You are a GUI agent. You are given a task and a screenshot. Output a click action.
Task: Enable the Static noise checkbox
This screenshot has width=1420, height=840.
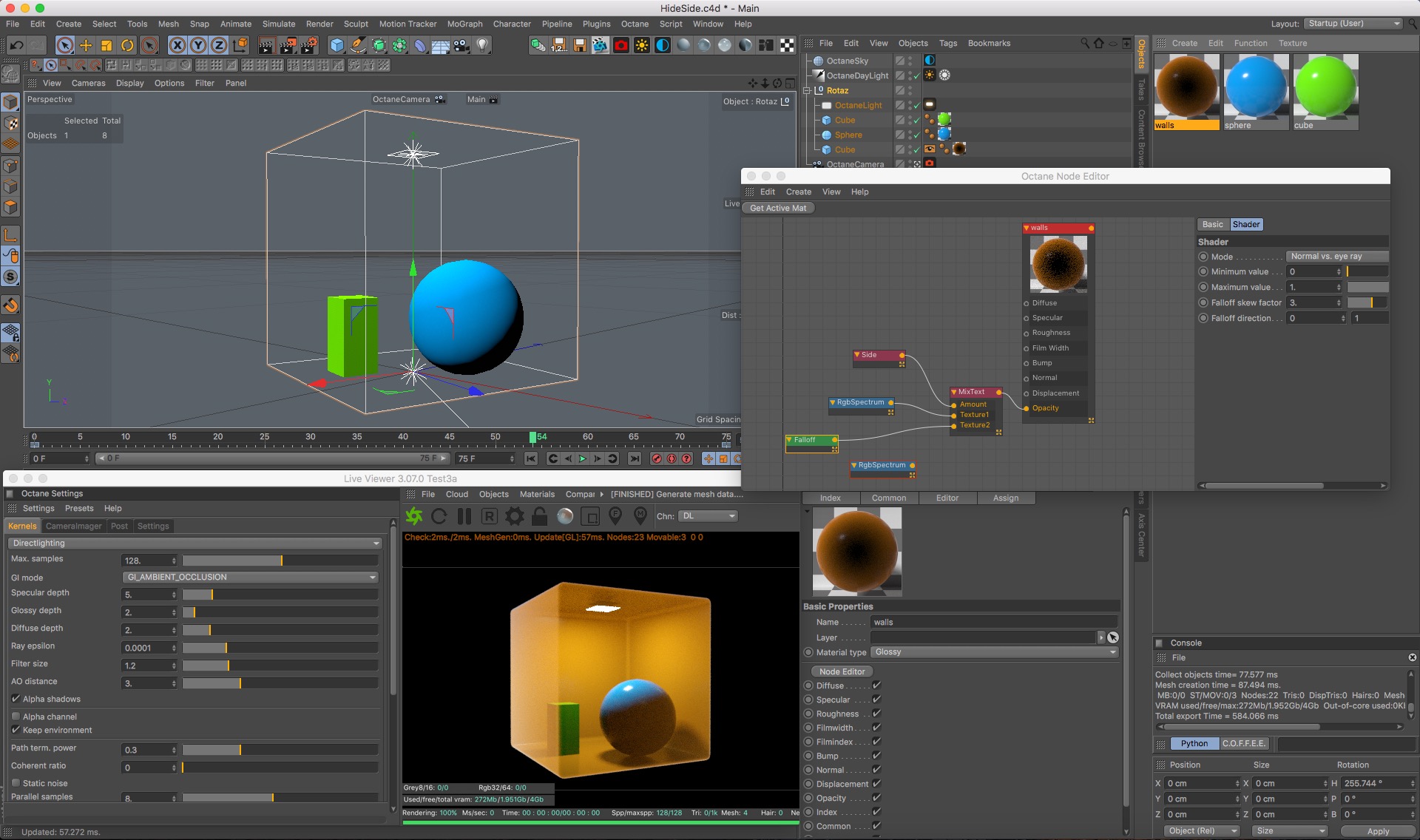point(16,783)
